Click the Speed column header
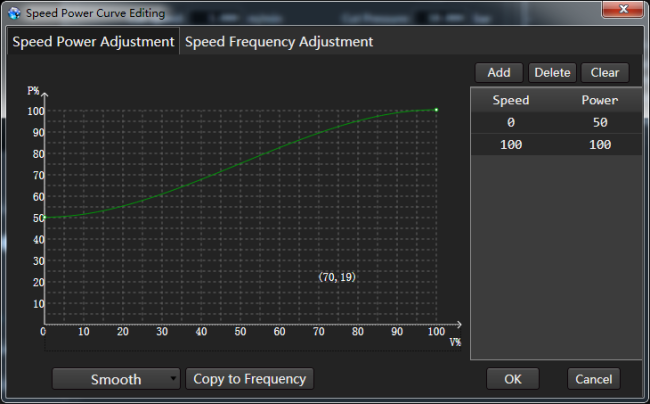Image resolution: width=650 pixels, height=404 pixels. click(x=511, y=100)
